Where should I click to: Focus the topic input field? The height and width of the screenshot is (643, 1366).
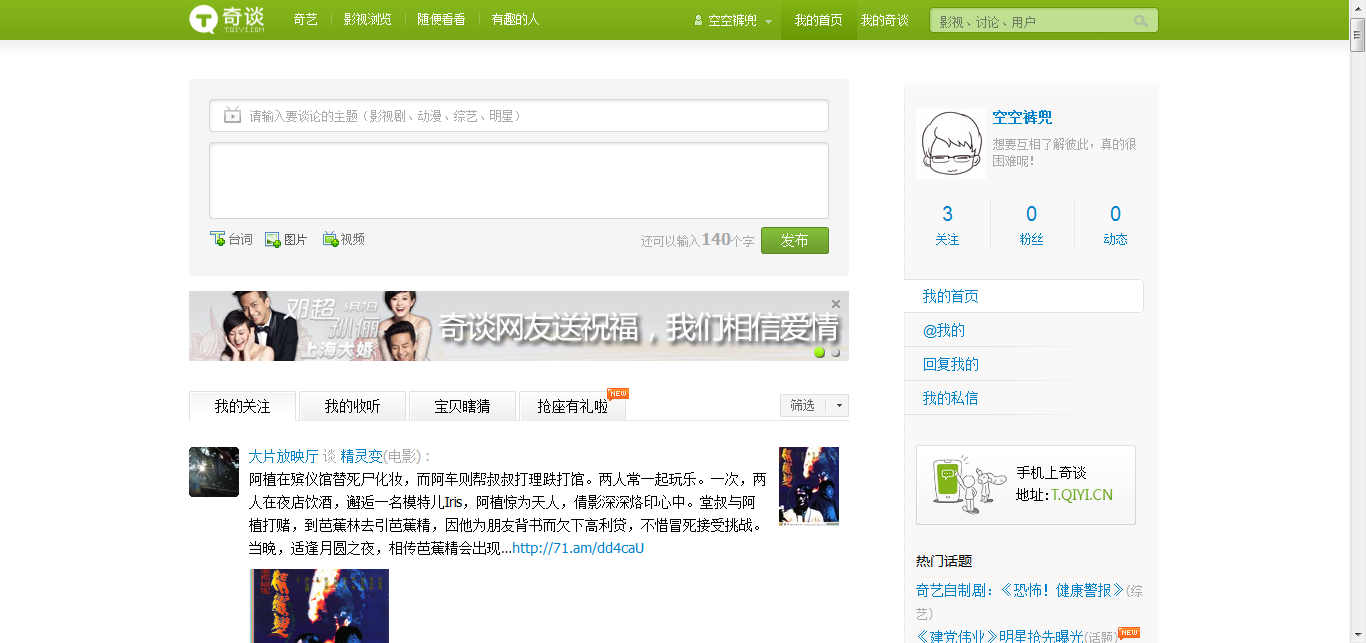pos(519,116)
